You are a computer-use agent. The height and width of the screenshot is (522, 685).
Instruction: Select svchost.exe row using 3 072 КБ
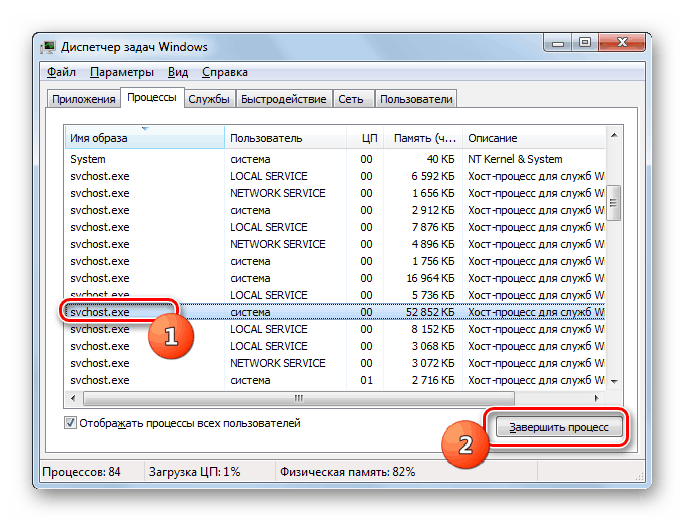point(335,363)
